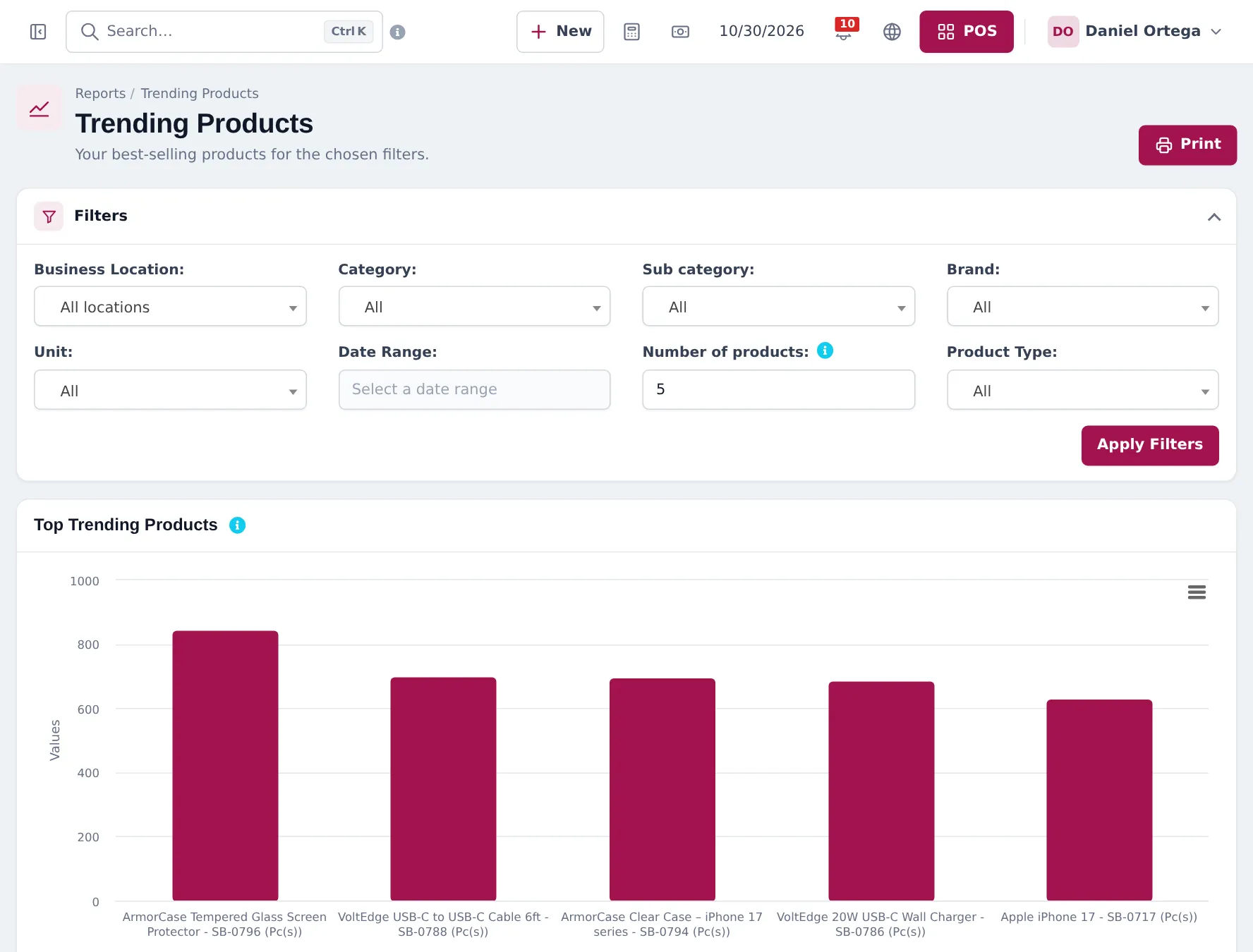Image resolution: width=1253 pixels, height=952 pixels.
Task: Click the VoltEdge USB-C Cable bar
Action: 443,789
